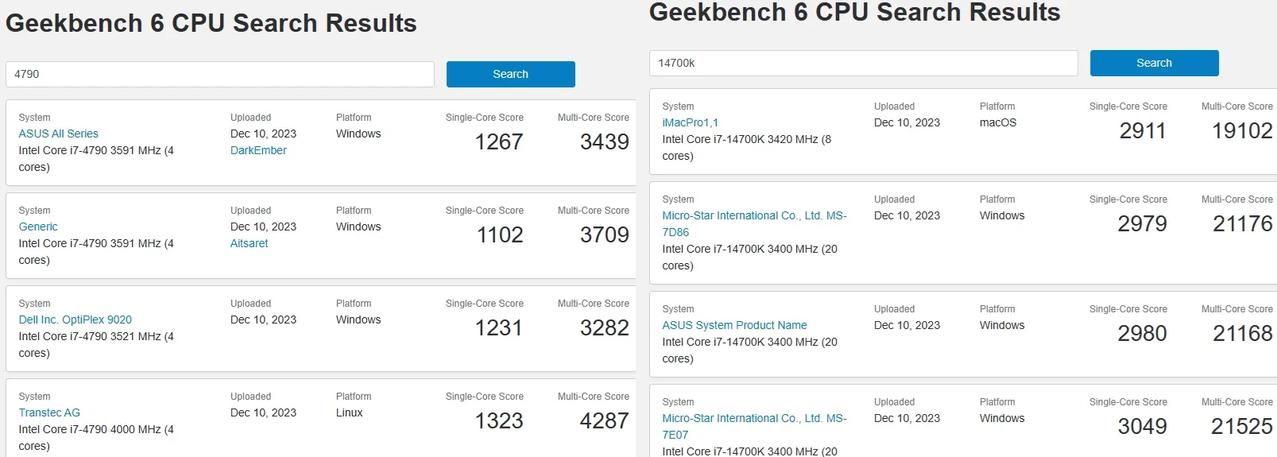1277x457 pixels.
Task: Click the Search button beside 14700k field
Action: (1154, 63)
